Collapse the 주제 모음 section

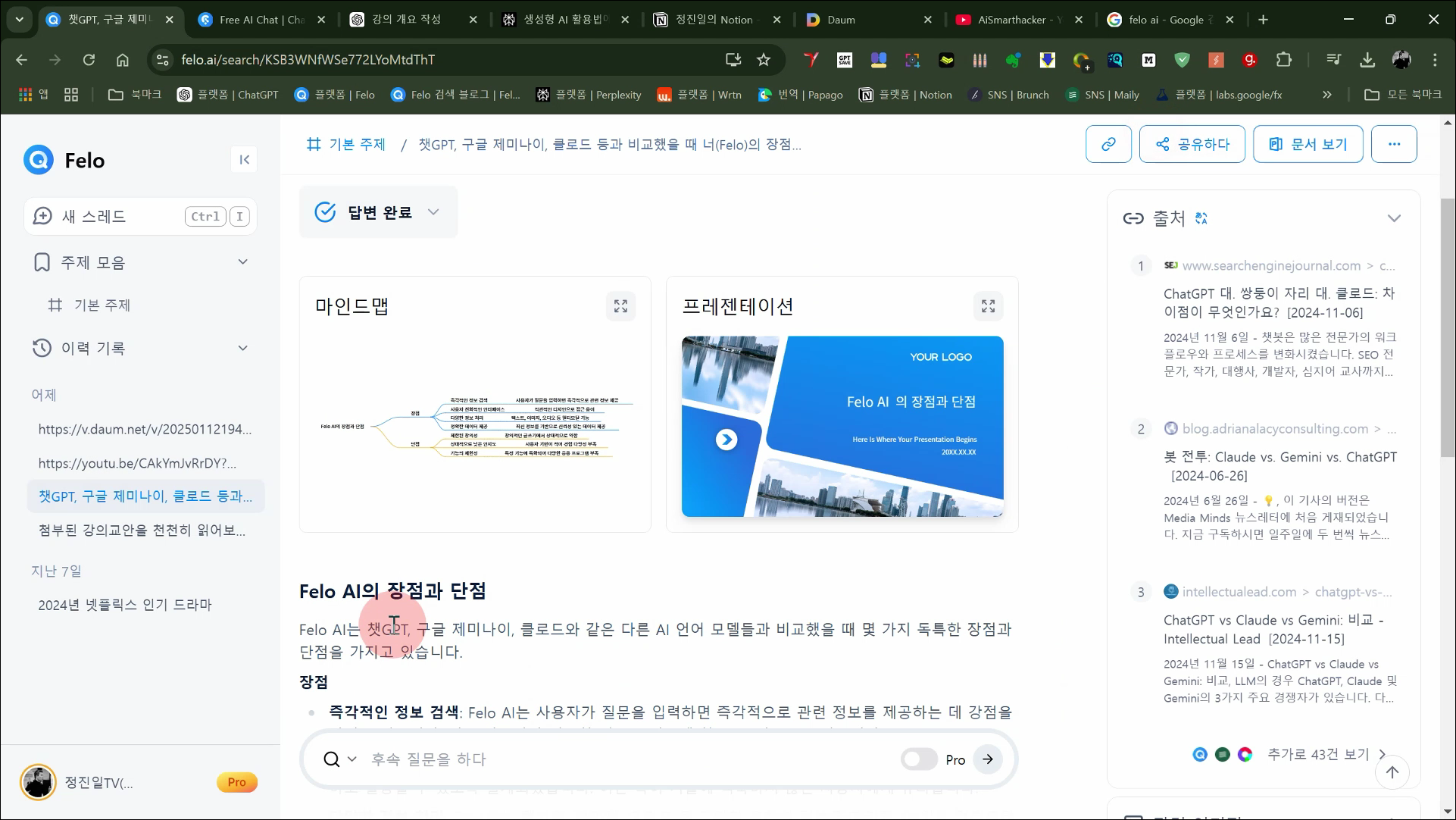[x=242, y=262]
